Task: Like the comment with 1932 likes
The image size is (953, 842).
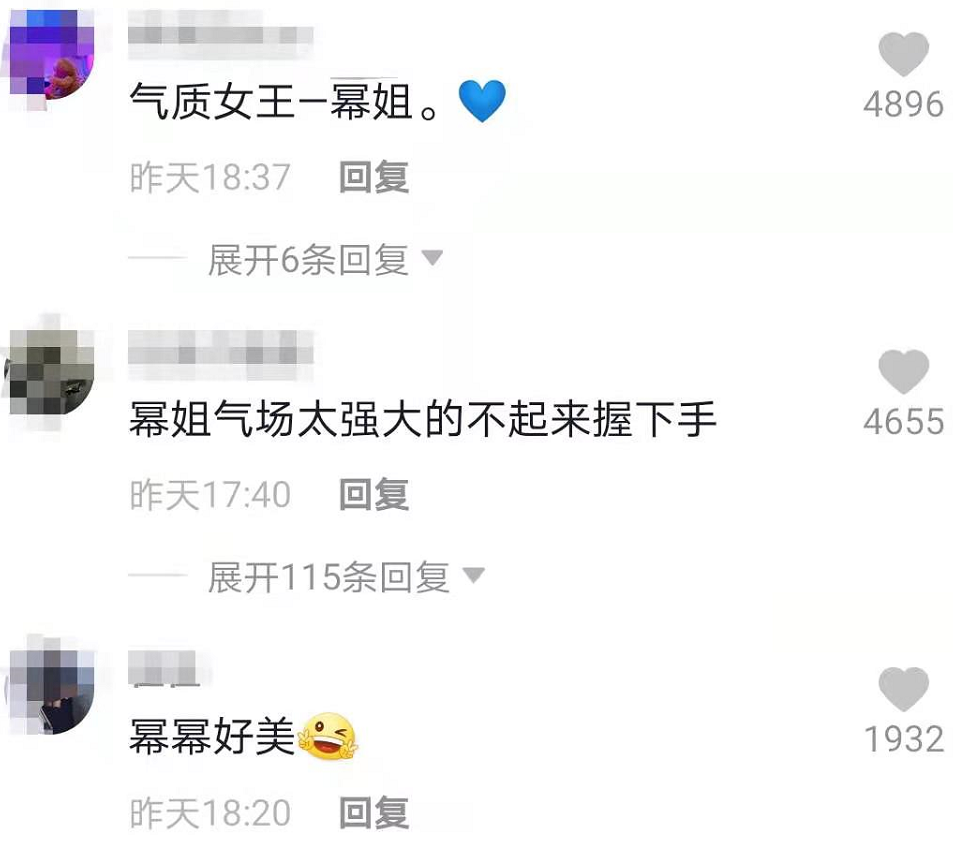Action: pyautogui.click(x=904, y=689)
